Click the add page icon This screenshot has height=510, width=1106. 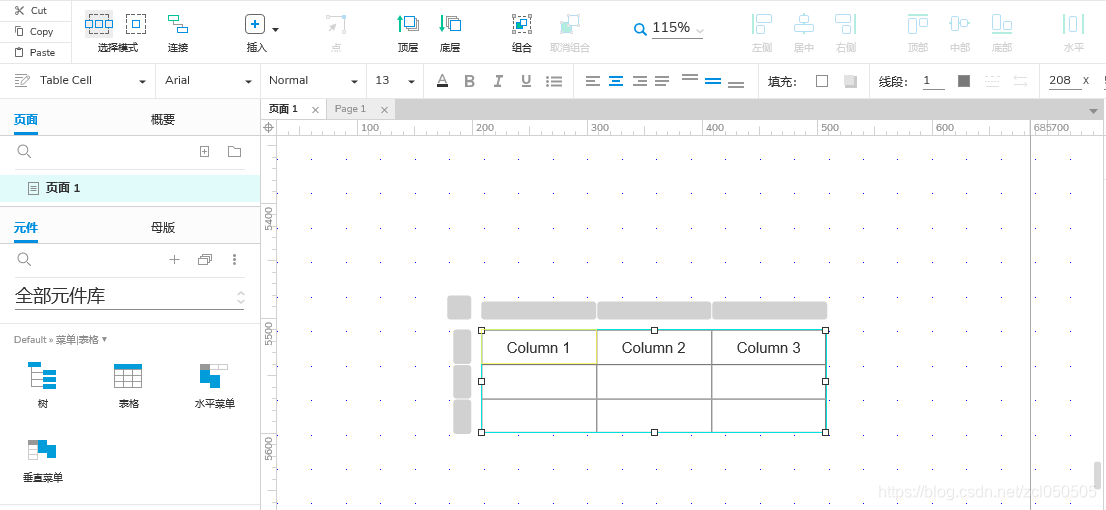coord(205,152)
